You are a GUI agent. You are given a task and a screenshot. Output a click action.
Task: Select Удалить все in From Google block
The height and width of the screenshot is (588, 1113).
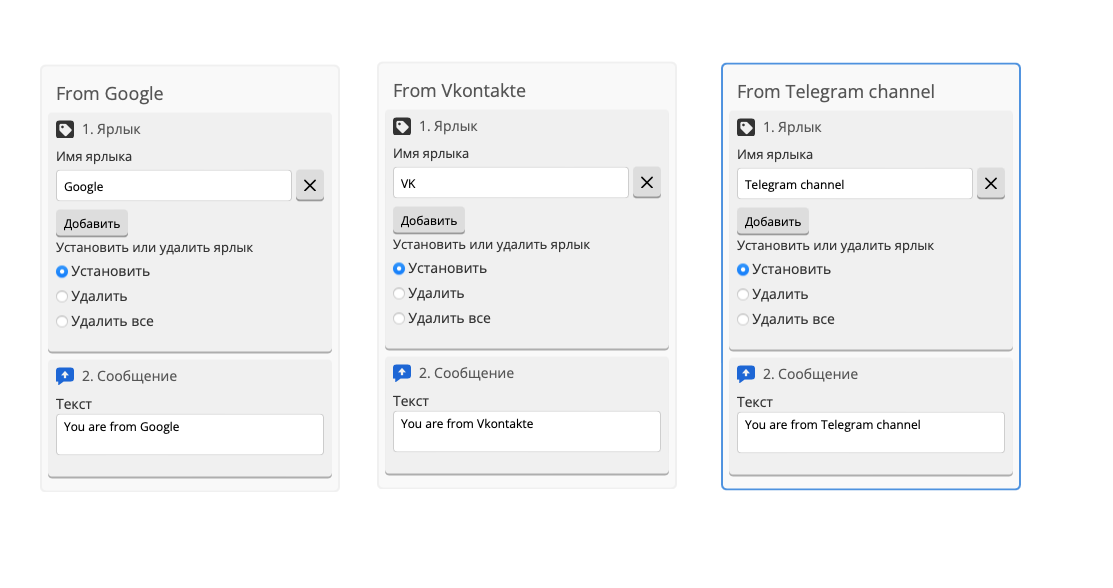point(62,321)
